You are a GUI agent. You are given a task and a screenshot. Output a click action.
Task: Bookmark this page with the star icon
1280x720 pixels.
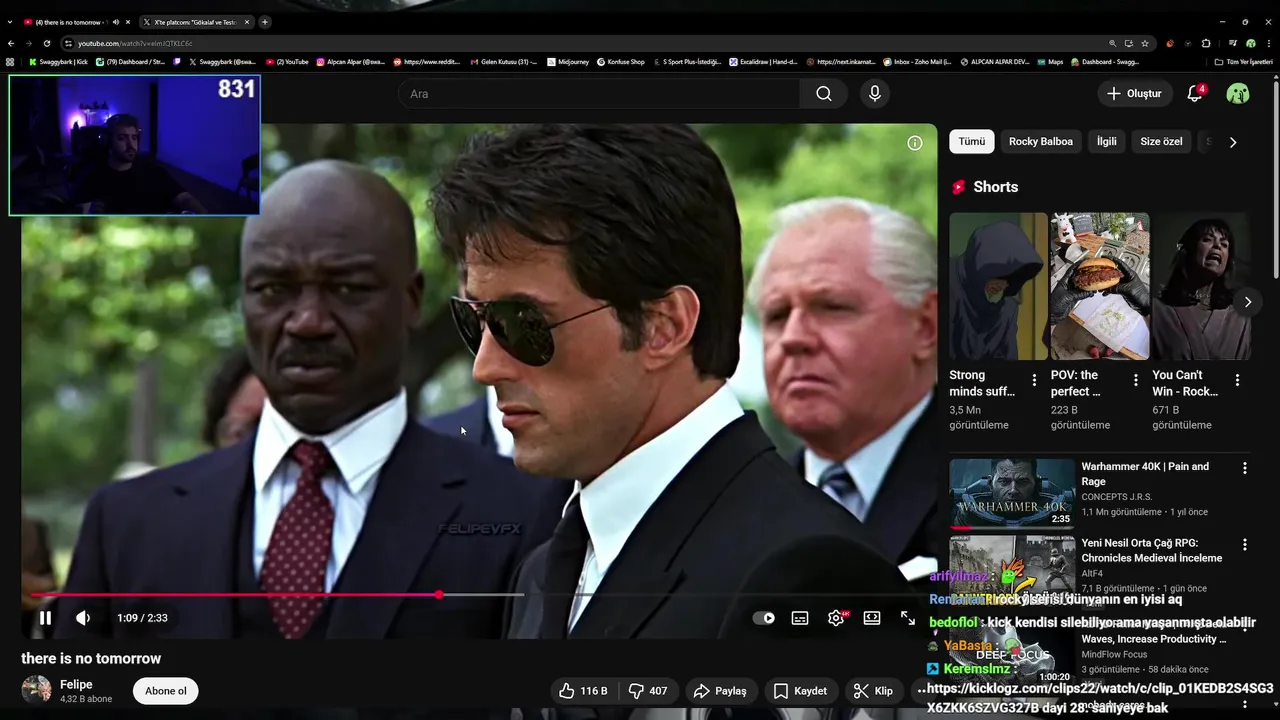[x=1145, y=44]
